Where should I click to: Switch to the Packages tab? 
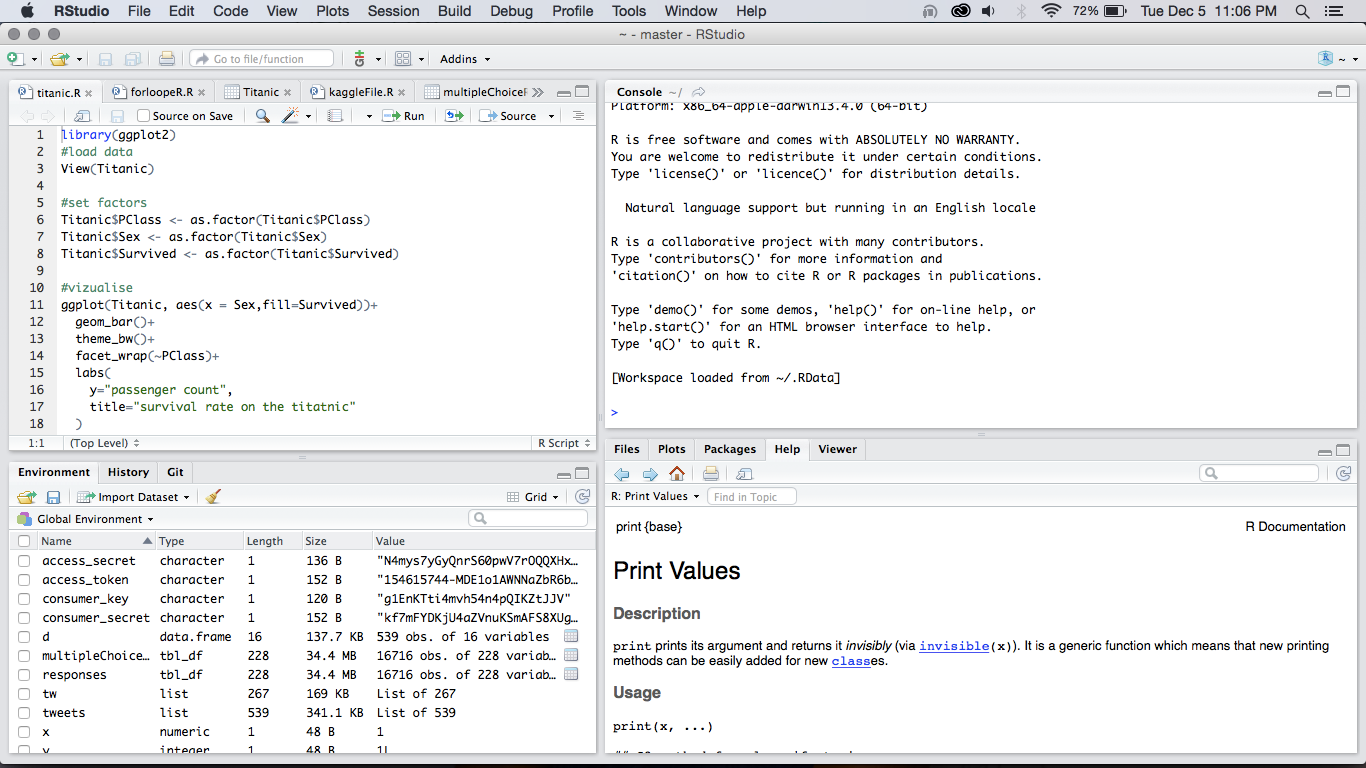tap(729, 449)
